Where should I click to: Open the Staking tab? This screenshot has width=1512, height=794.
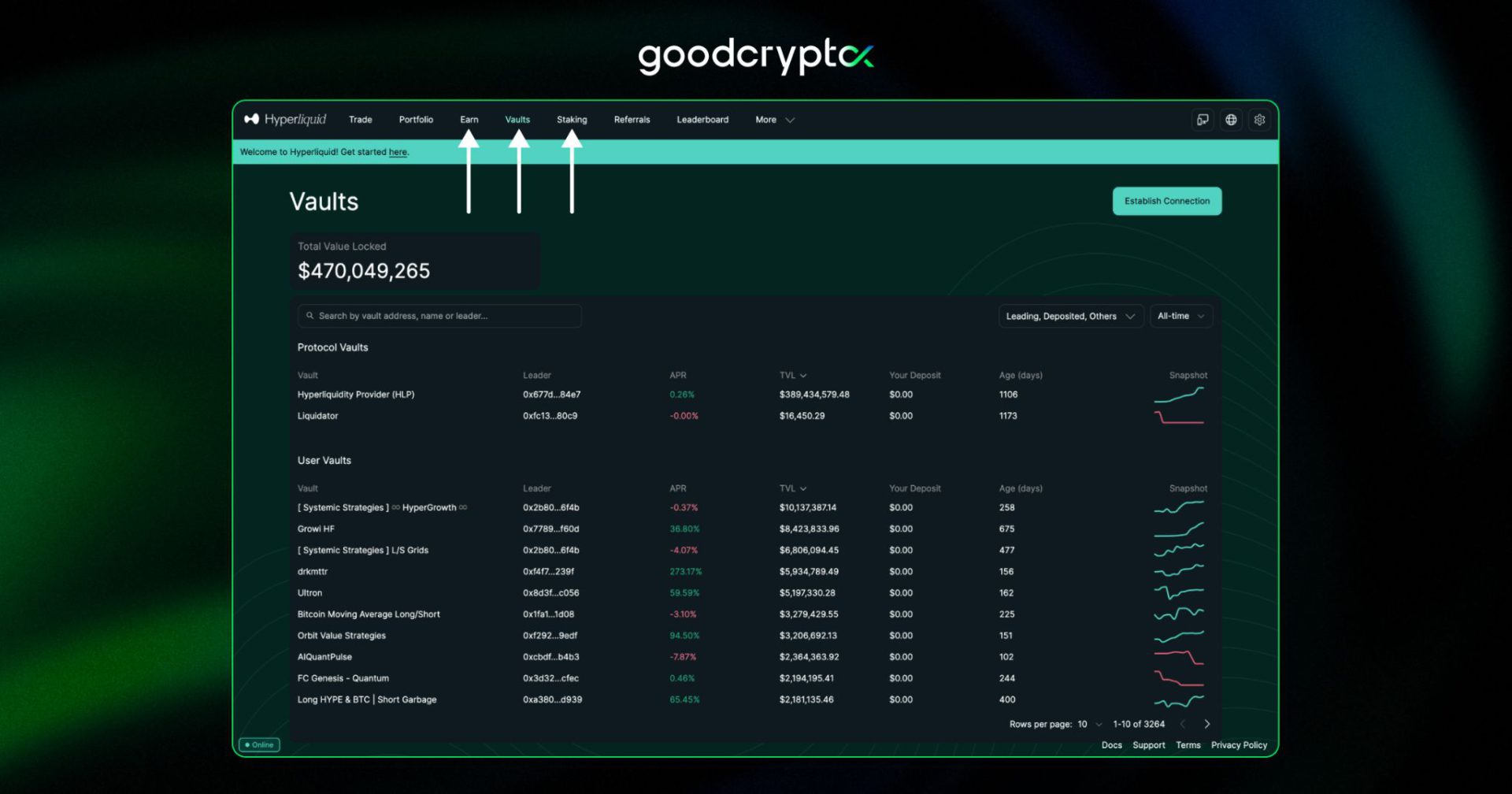point(572,120)
